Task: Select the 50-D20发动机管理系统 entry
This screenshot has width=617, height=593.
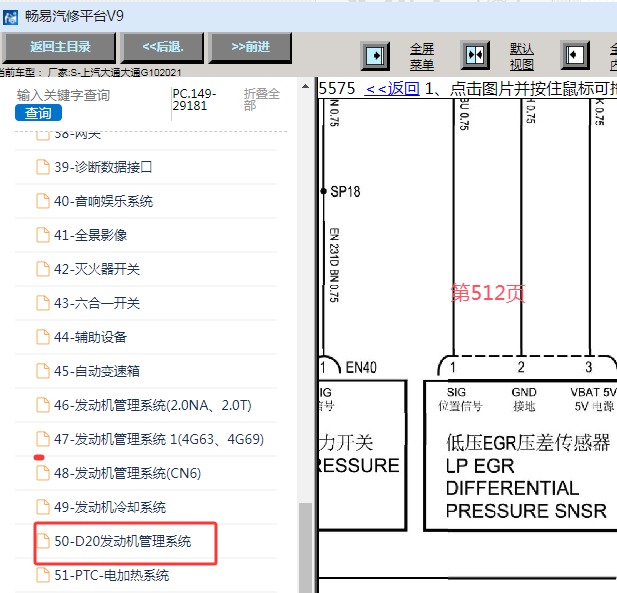Action: [122, 541]
